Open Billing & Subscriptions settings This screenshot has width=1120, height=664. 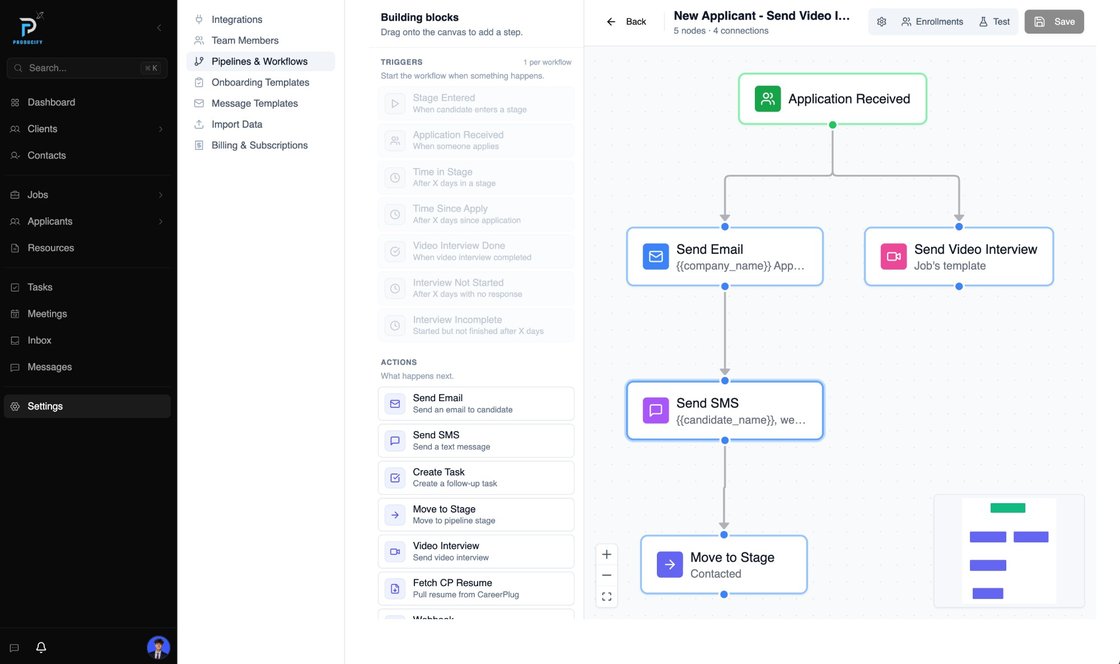[x=259, y=145]
